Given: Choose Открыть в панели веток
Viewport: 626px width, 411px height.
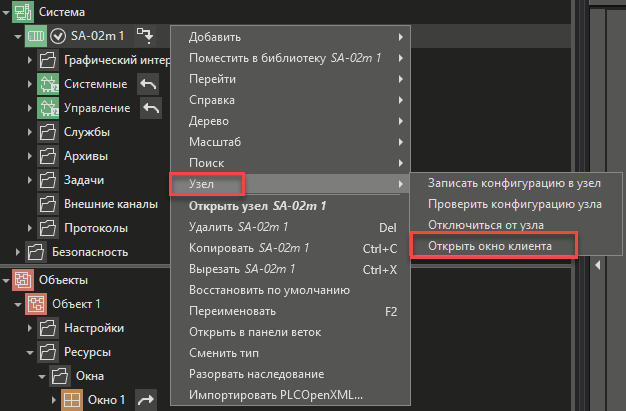Looking at the screenshot, I should click(x=290, y=332).
